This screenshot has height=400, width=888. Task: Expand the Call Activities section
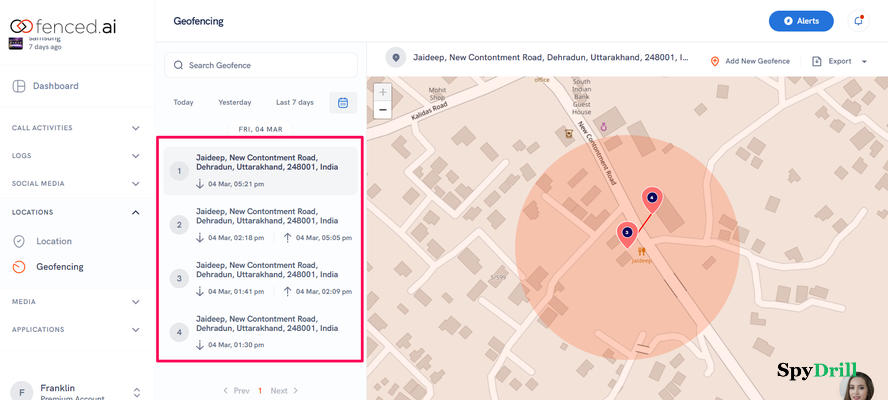click(136, 128)
